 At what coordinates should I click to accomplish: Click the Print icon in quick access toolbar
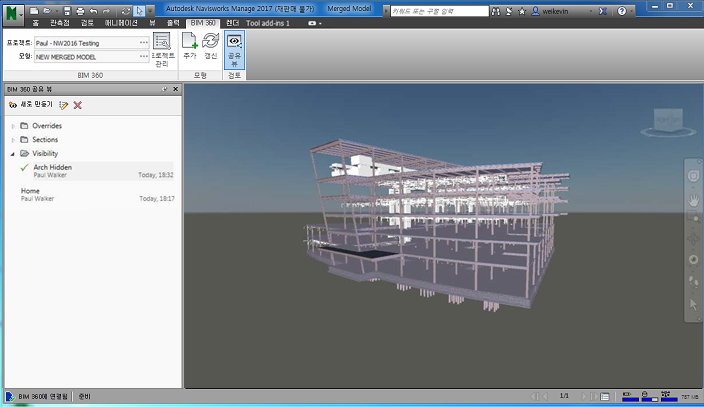pyautogui.click(x=80, y=11)
